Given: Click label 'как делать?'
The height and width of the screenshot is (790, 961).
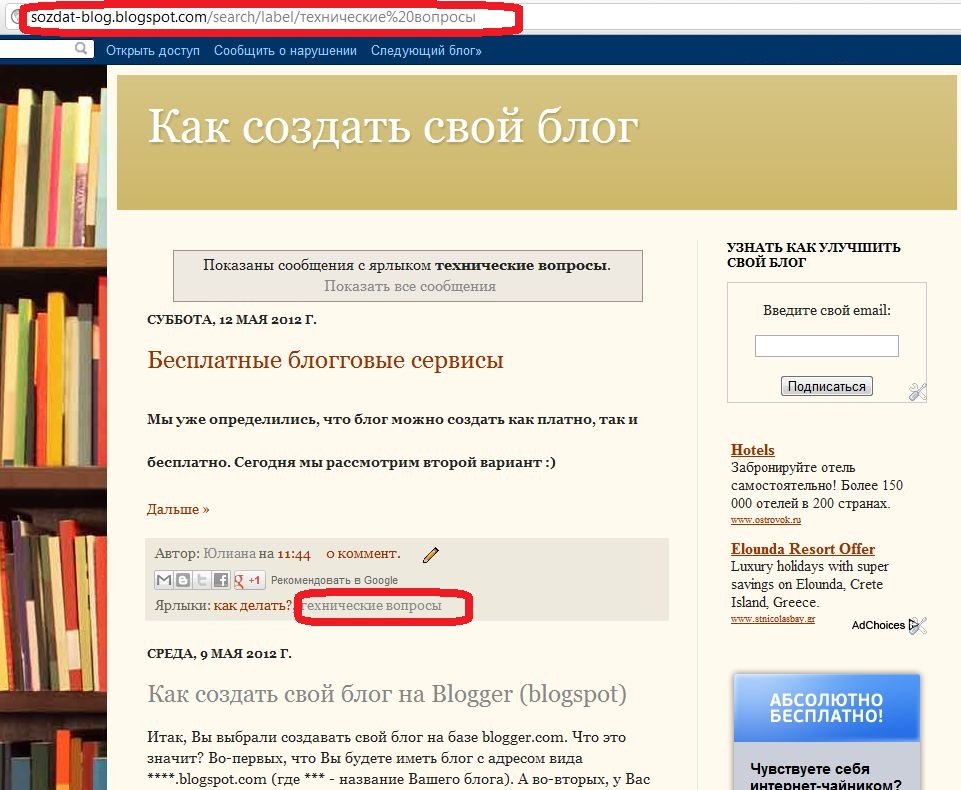Looking at the screenshot, I should pyautogui.click(x=253, y=606).
